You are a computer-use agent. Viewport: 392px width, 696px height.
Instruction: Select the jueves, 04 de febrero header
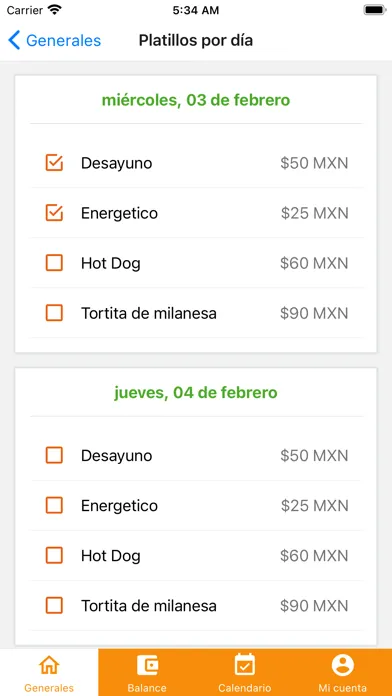click(x=196, y=392)
